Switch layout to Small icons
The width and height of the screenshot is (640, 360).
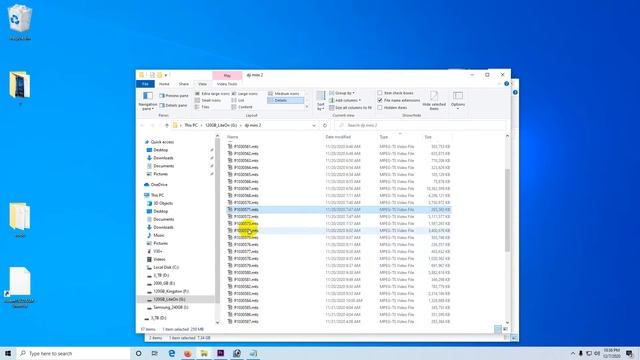click(x=208, y=100)
